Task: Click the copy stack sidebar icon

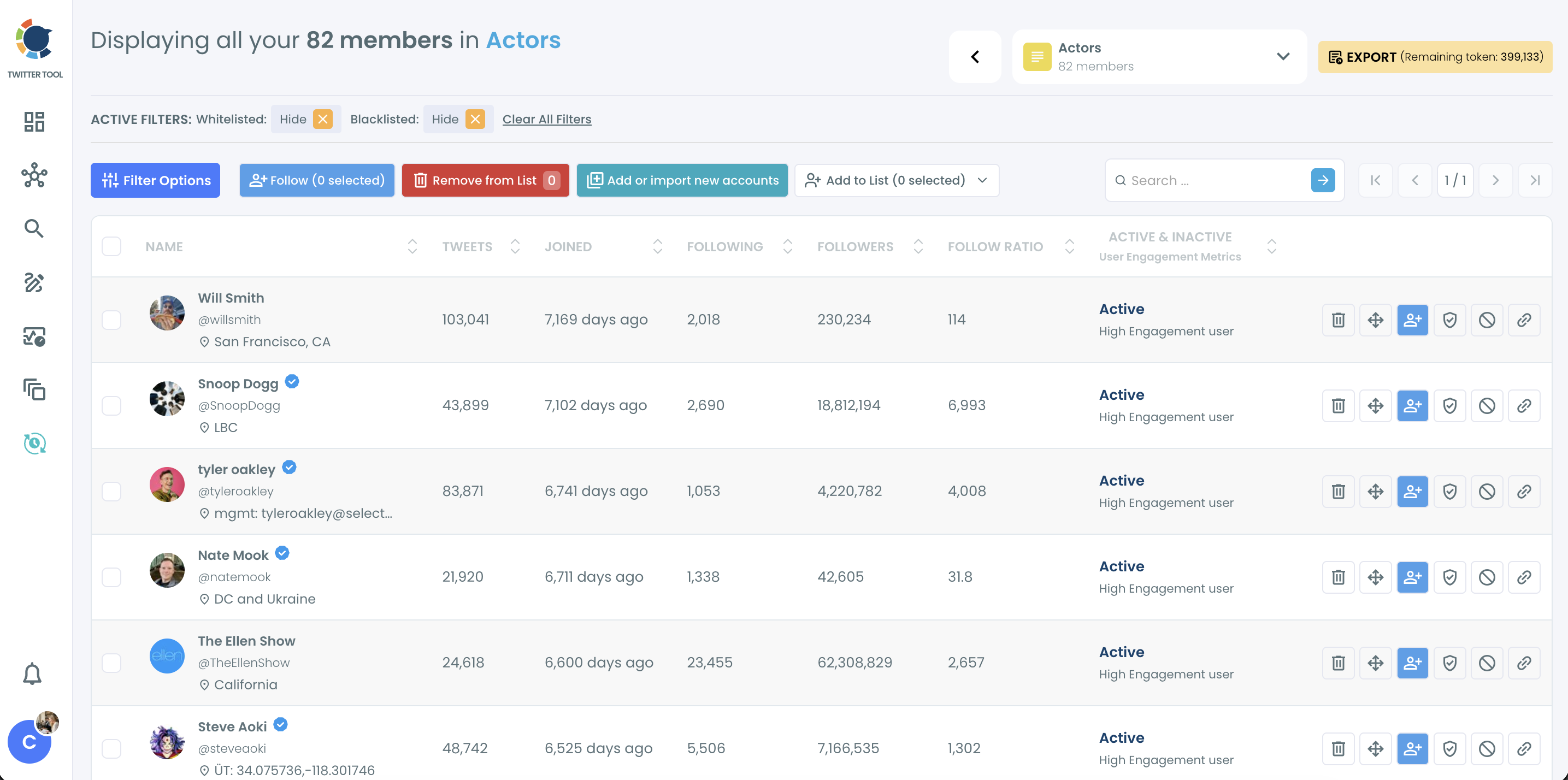Action: [34, 389]
